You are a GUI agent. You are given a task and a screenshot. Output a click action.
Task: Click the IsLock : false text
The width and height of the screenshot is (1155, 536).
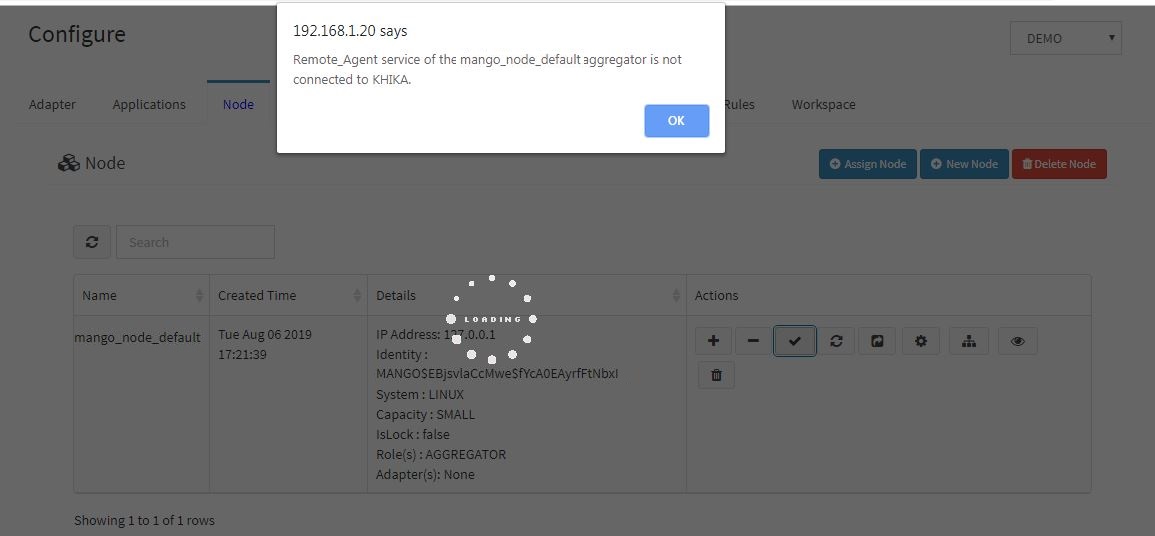[x=412, y=434]
